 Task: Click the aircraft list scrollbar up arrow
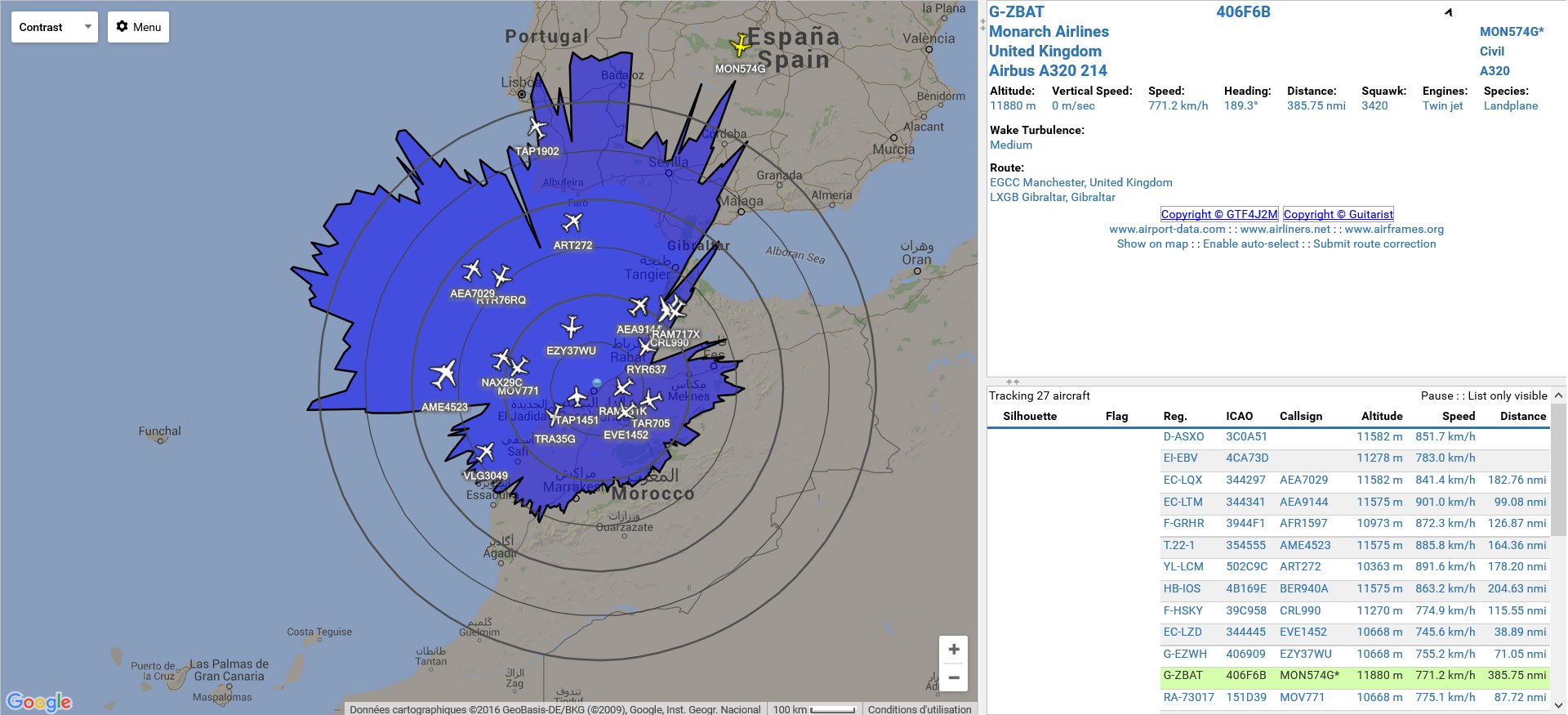(x=1558, y=395)
